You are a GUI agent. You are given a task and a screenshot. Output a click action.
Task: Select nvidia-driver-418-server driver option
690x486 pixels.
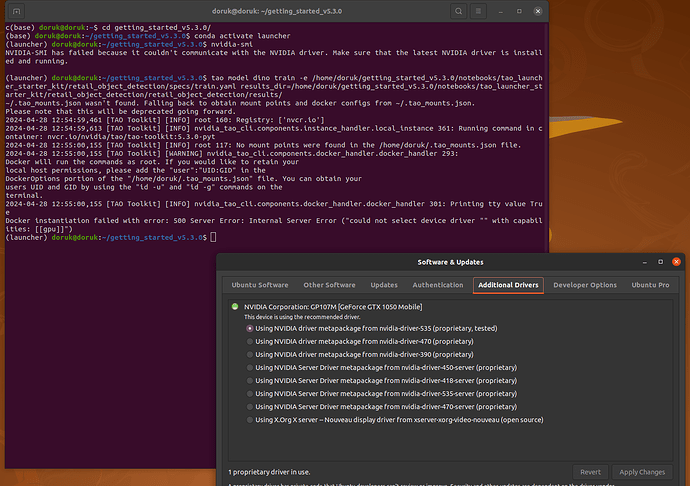coord(382,381)
